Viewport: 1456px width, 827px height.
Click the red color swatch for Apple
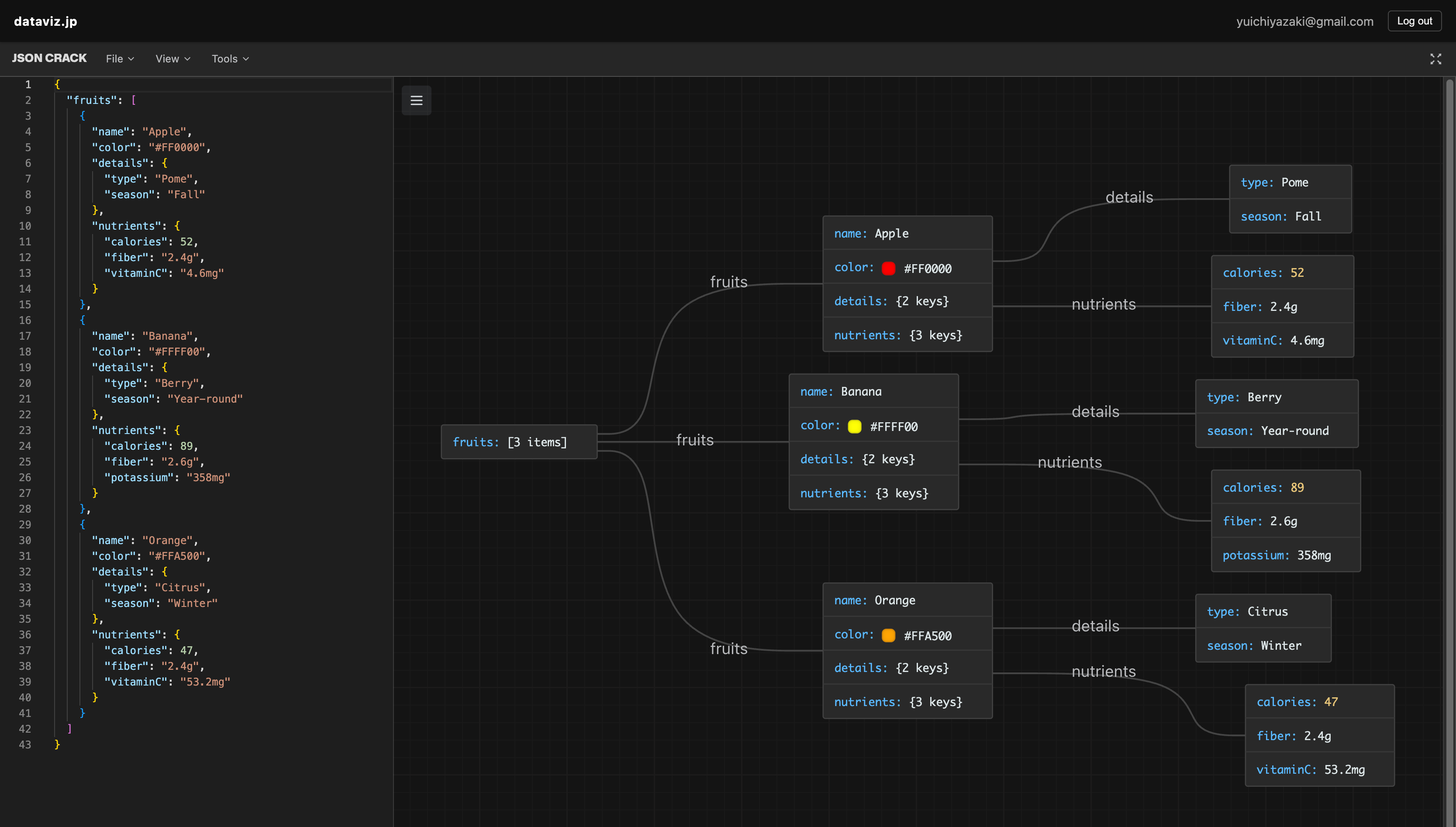[888, 268]
